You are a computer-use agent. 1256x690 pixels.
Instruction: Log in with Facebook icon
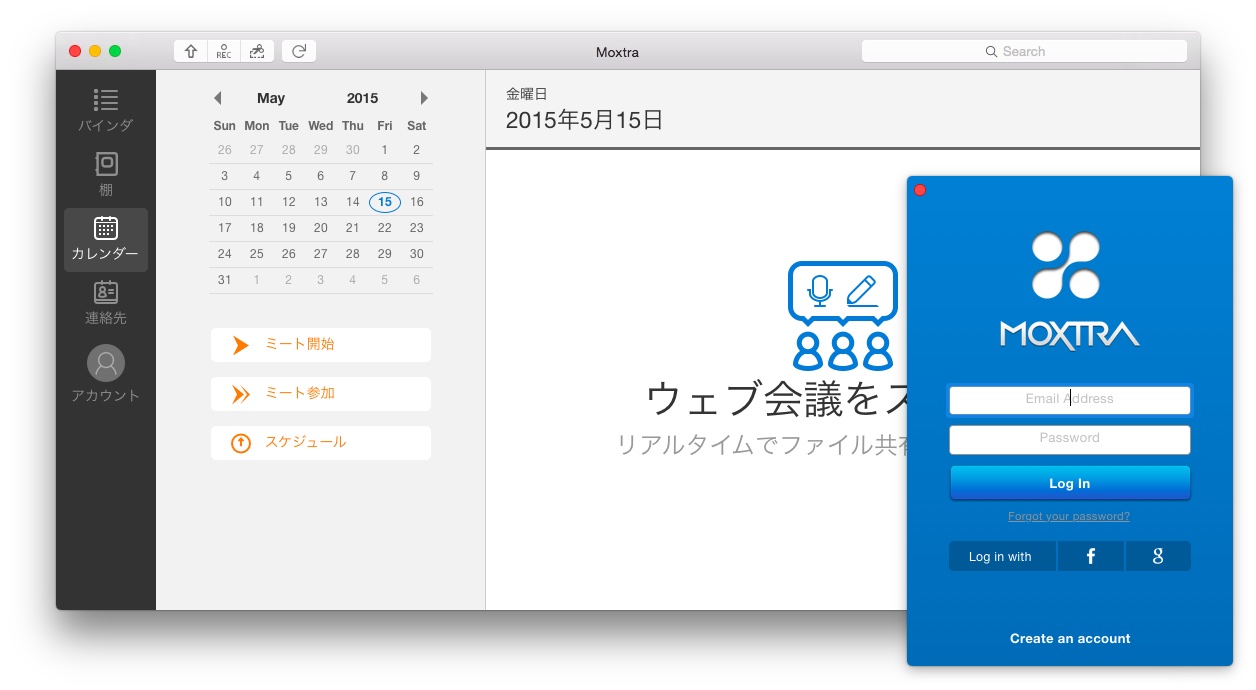[x=1091, y=556]
